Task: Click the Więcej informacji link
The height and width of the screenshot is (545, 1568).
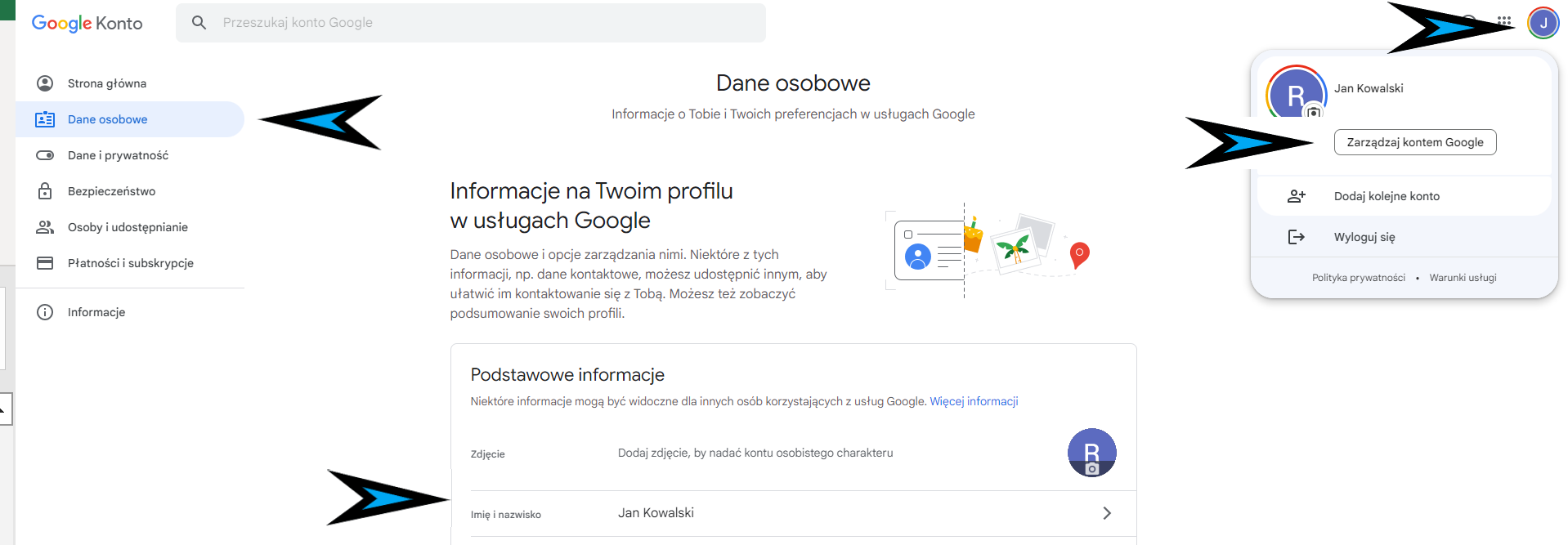Action: [974, 401]
